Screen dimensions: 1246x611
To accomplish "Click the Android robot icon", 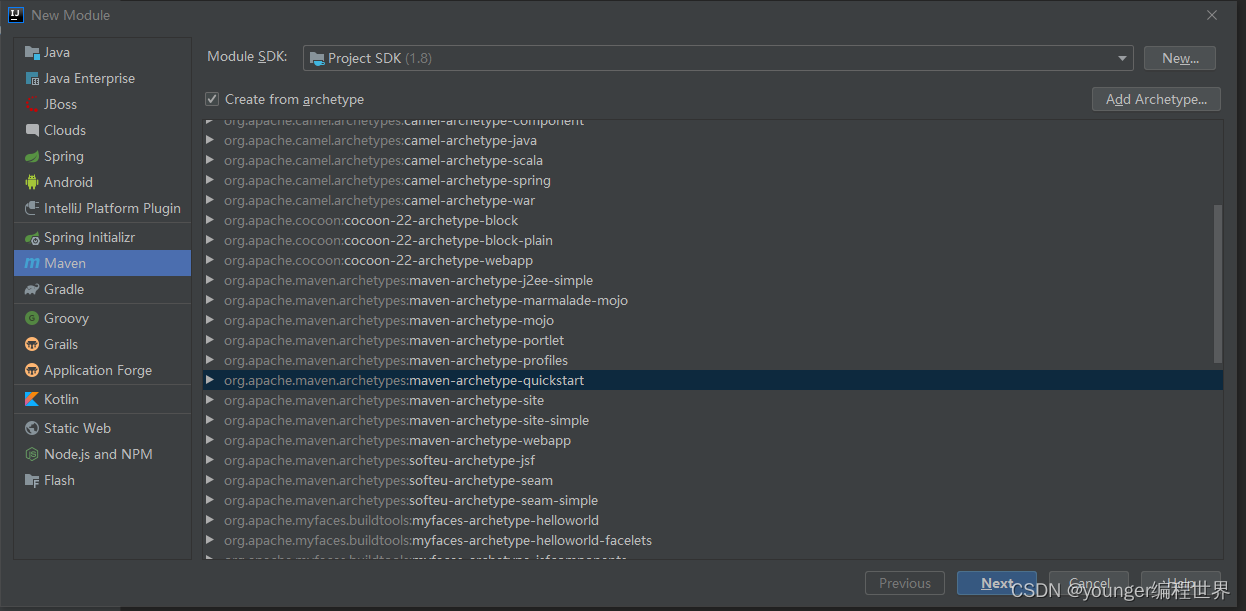I will tap(32, 182).
